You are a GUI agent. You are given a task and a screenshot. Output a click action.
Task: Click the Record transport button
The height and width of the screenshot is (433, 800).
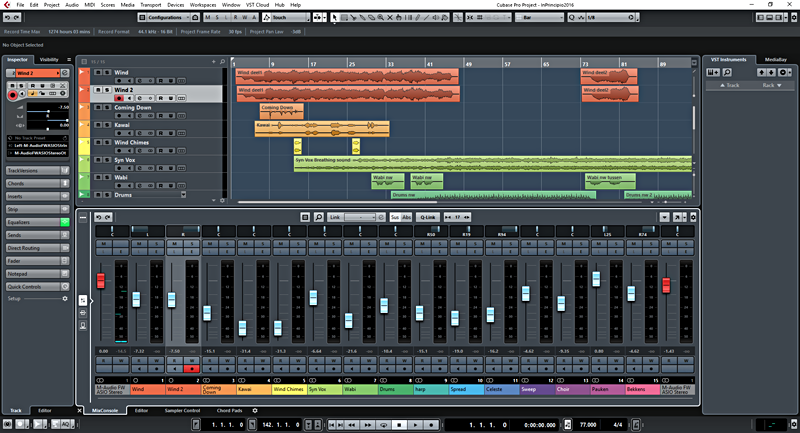pyautogui.click(x=431, y=424)
